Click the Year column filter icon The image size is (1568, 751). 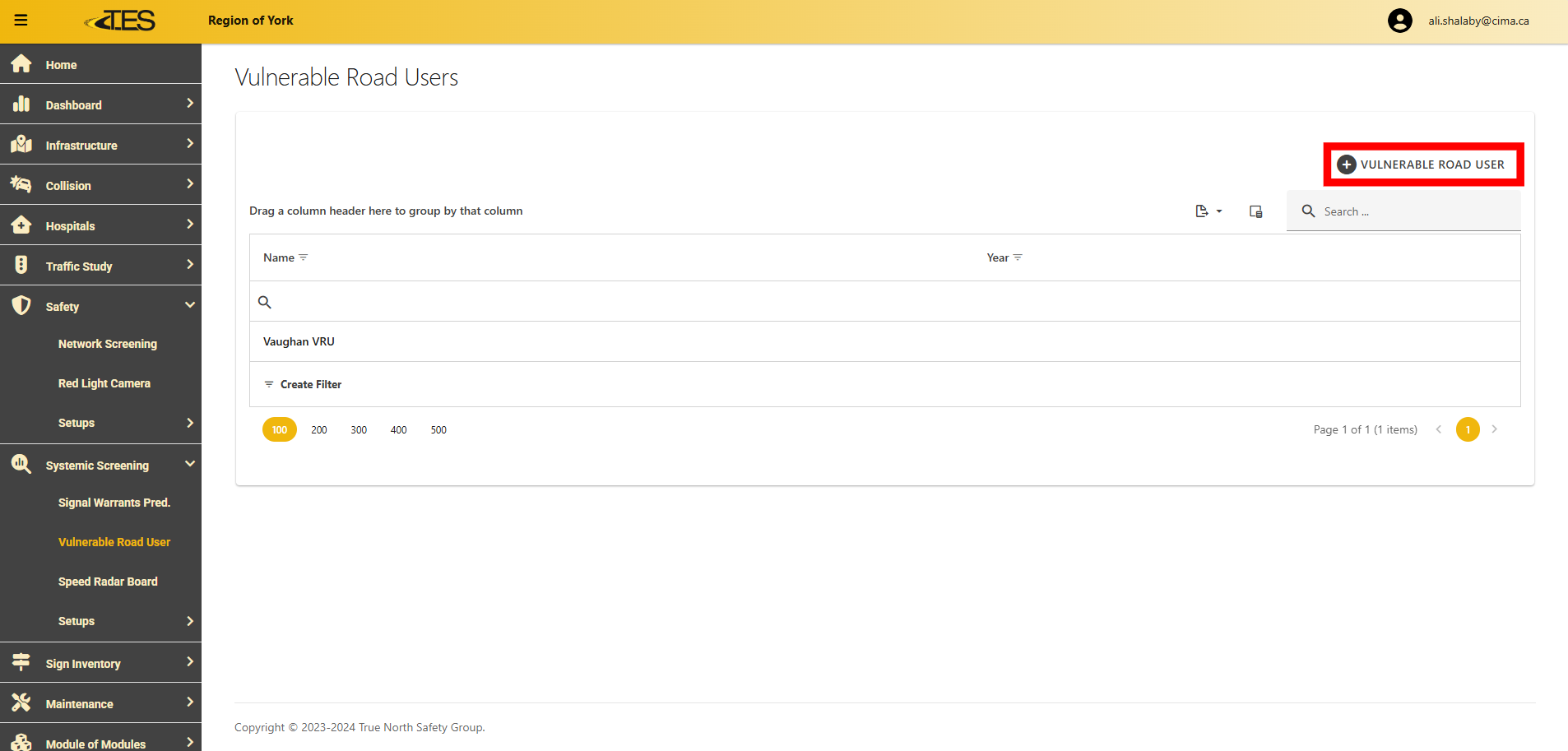pos(1018,258)
